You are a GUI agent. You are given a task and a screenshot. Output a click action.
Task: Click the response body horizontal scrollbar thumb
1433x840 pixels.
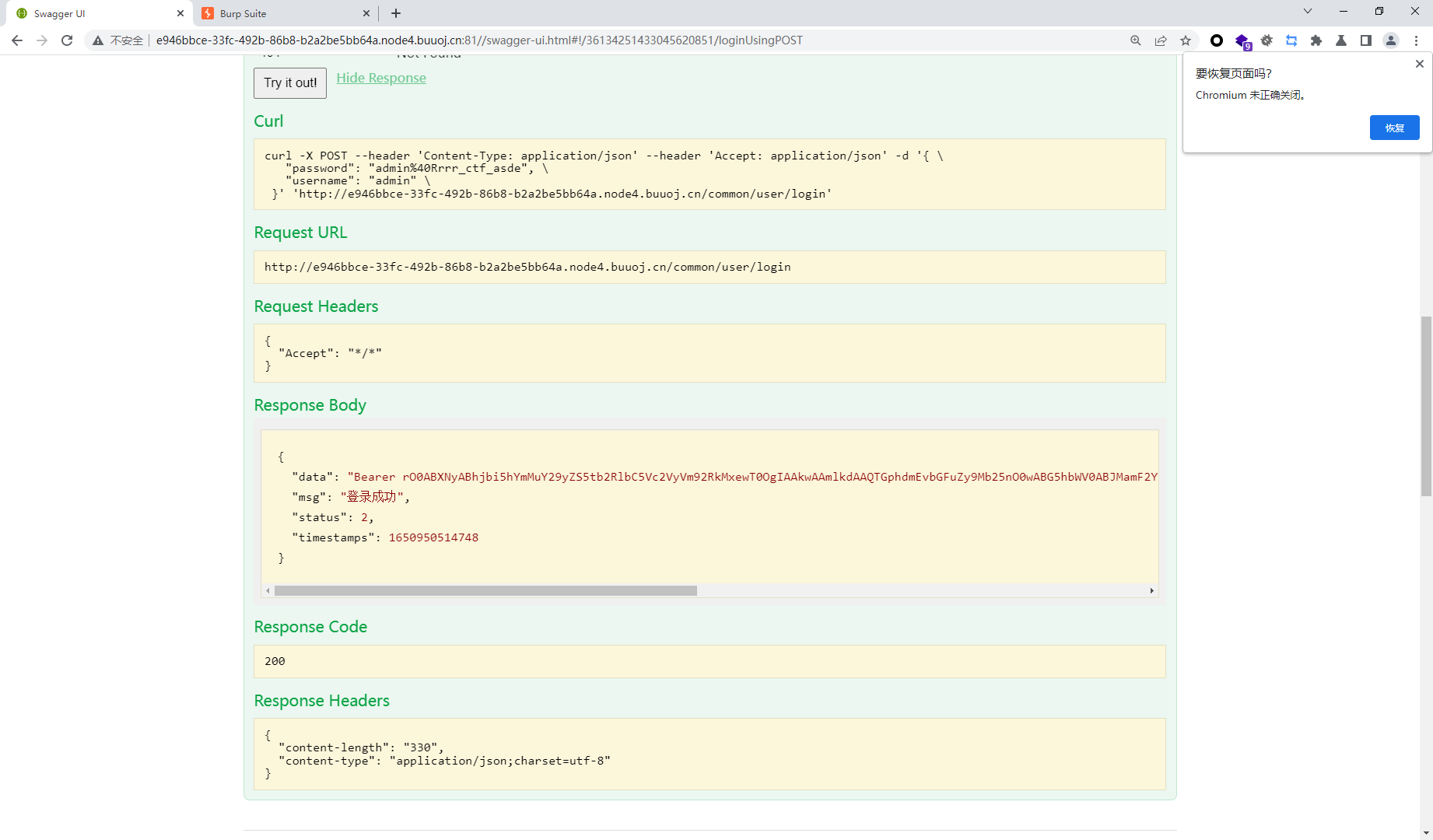point(485,590)
